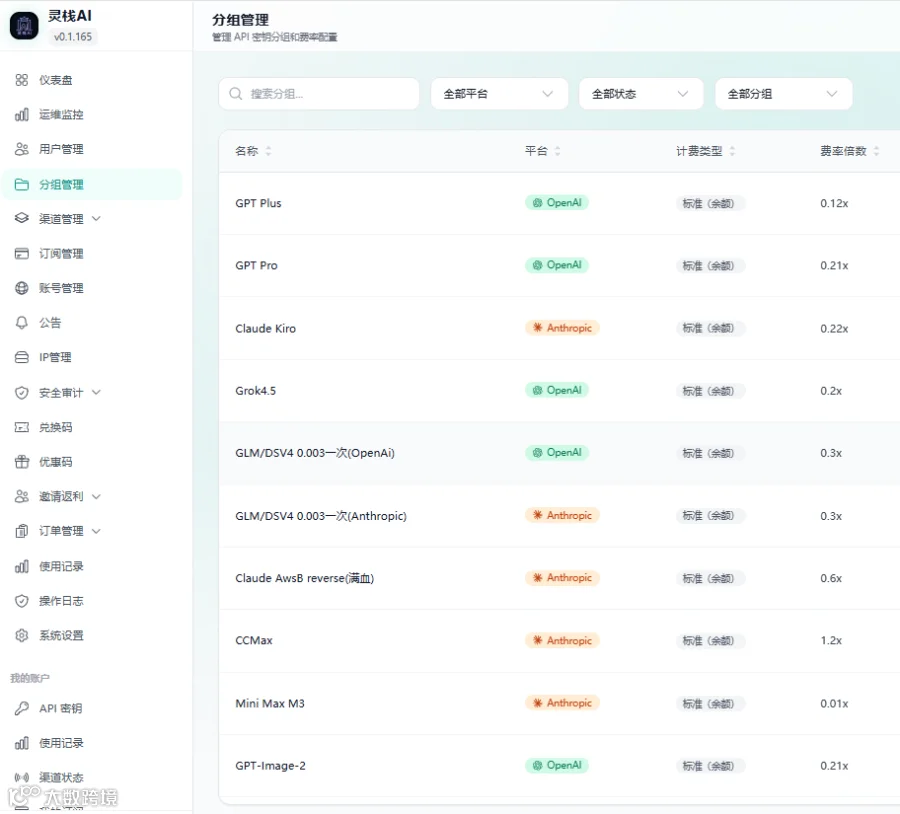Viewport: 900px width, 814px height.
Task: Click the 渠道管理 layers icon
Action: [22, 219]
